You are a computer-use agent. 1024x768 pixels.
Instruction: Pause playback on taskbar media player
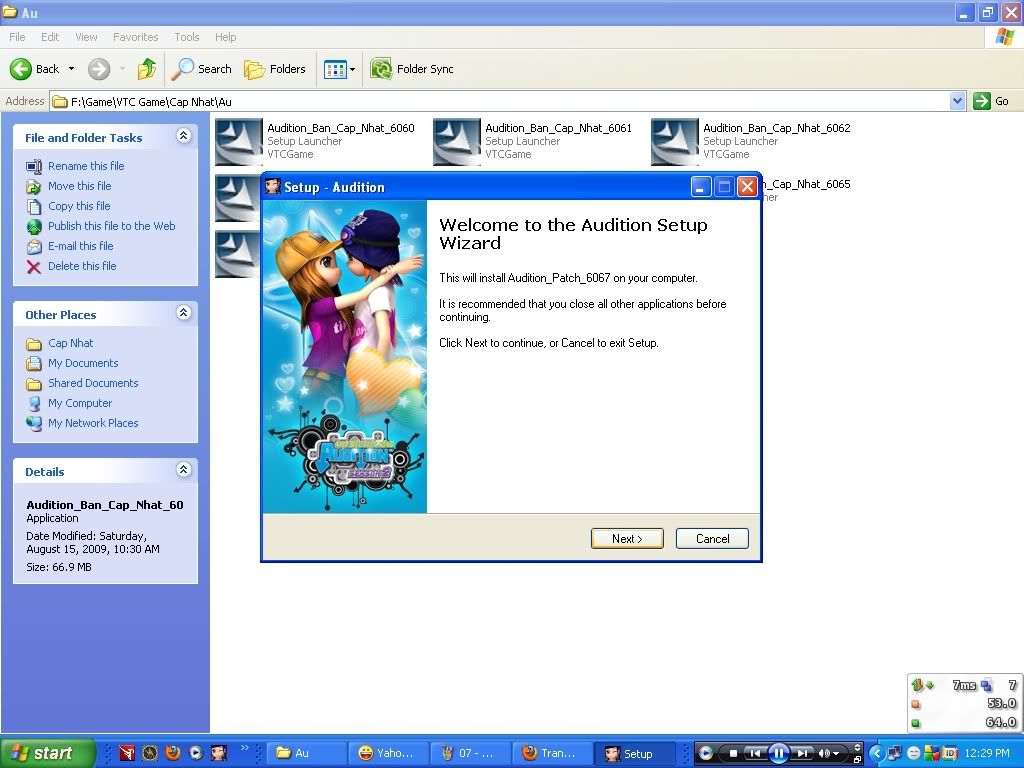point(778,753)
